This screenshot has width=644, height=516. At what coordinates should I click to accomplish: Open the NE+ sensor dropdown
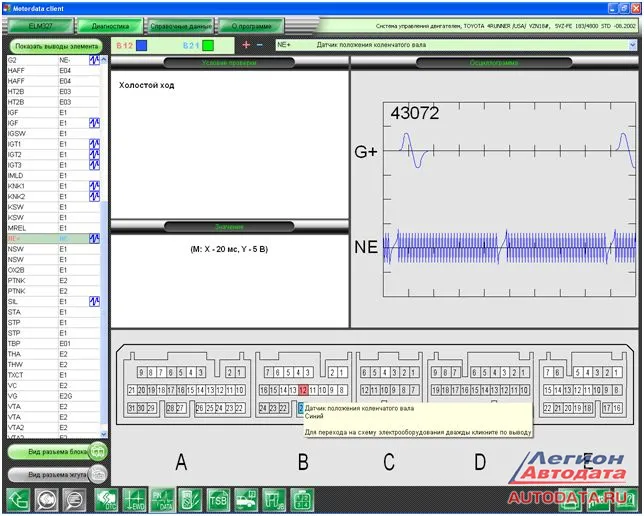[632, 45]
